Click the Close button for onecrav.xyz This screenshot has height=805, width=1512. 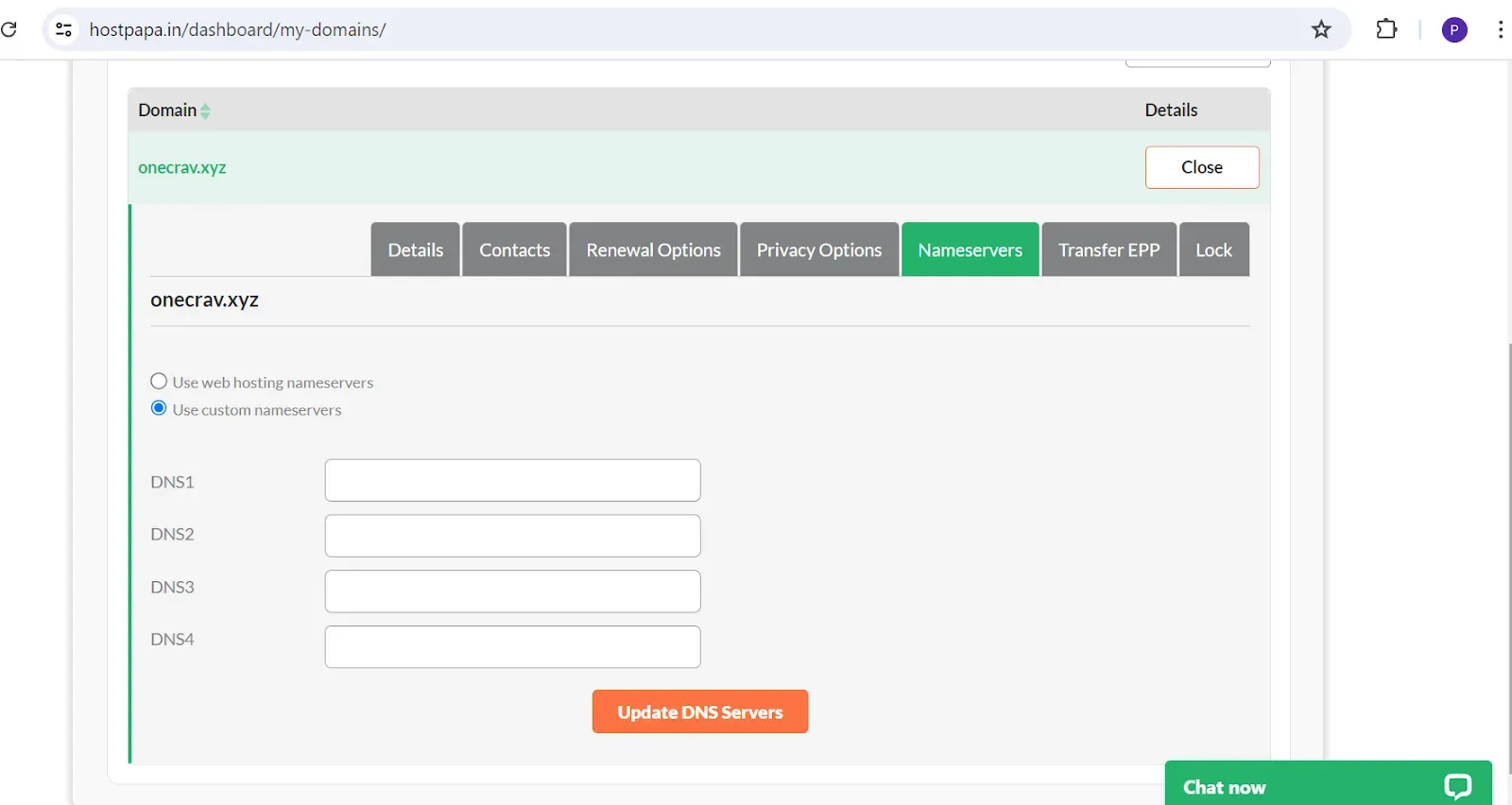click(x=1202, y=167)
